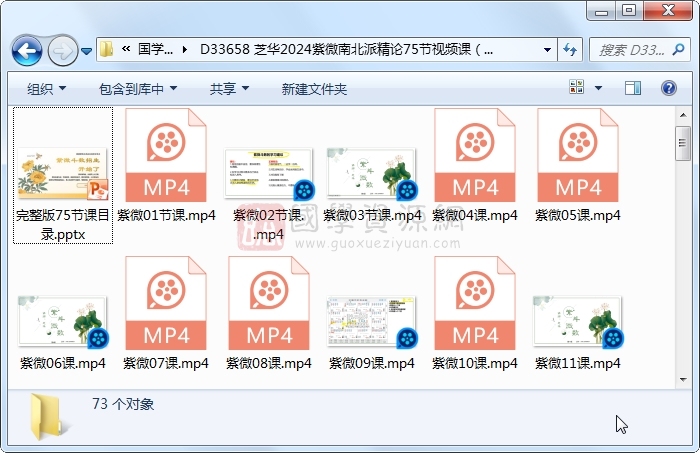Select the 紫微07课.mp4 file icon
Image resolution: width=700 pixels, height=453 pixels.
tap(166, 303)
